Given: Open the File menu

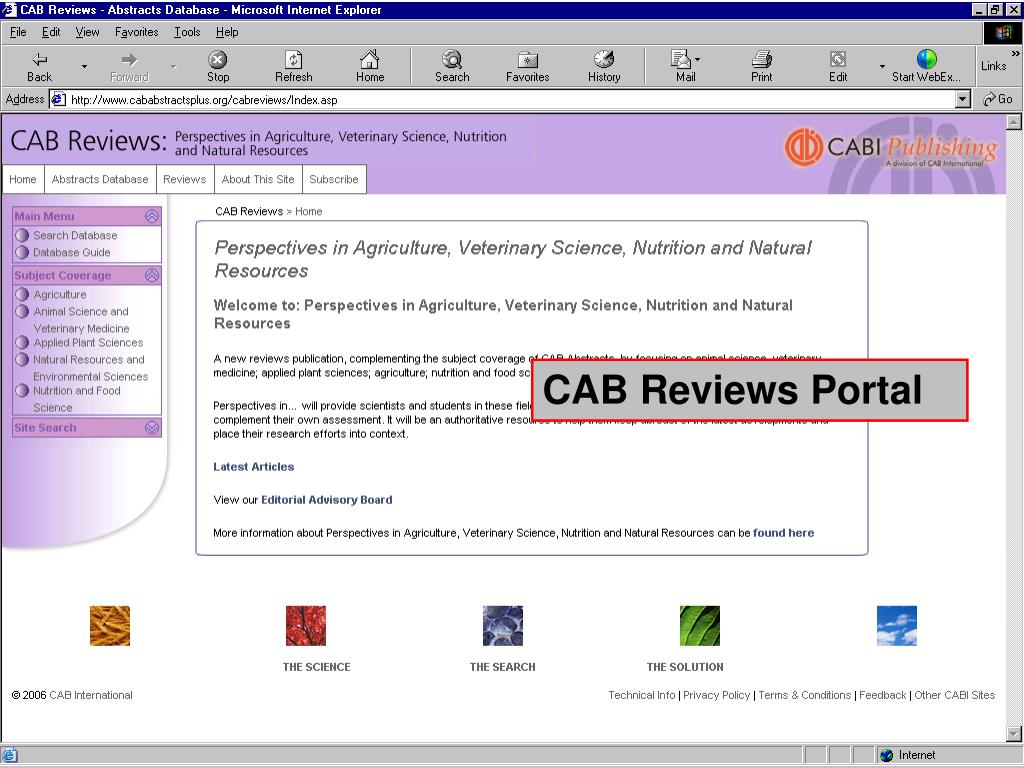Looking at the screenshot, I should point(18,32).
